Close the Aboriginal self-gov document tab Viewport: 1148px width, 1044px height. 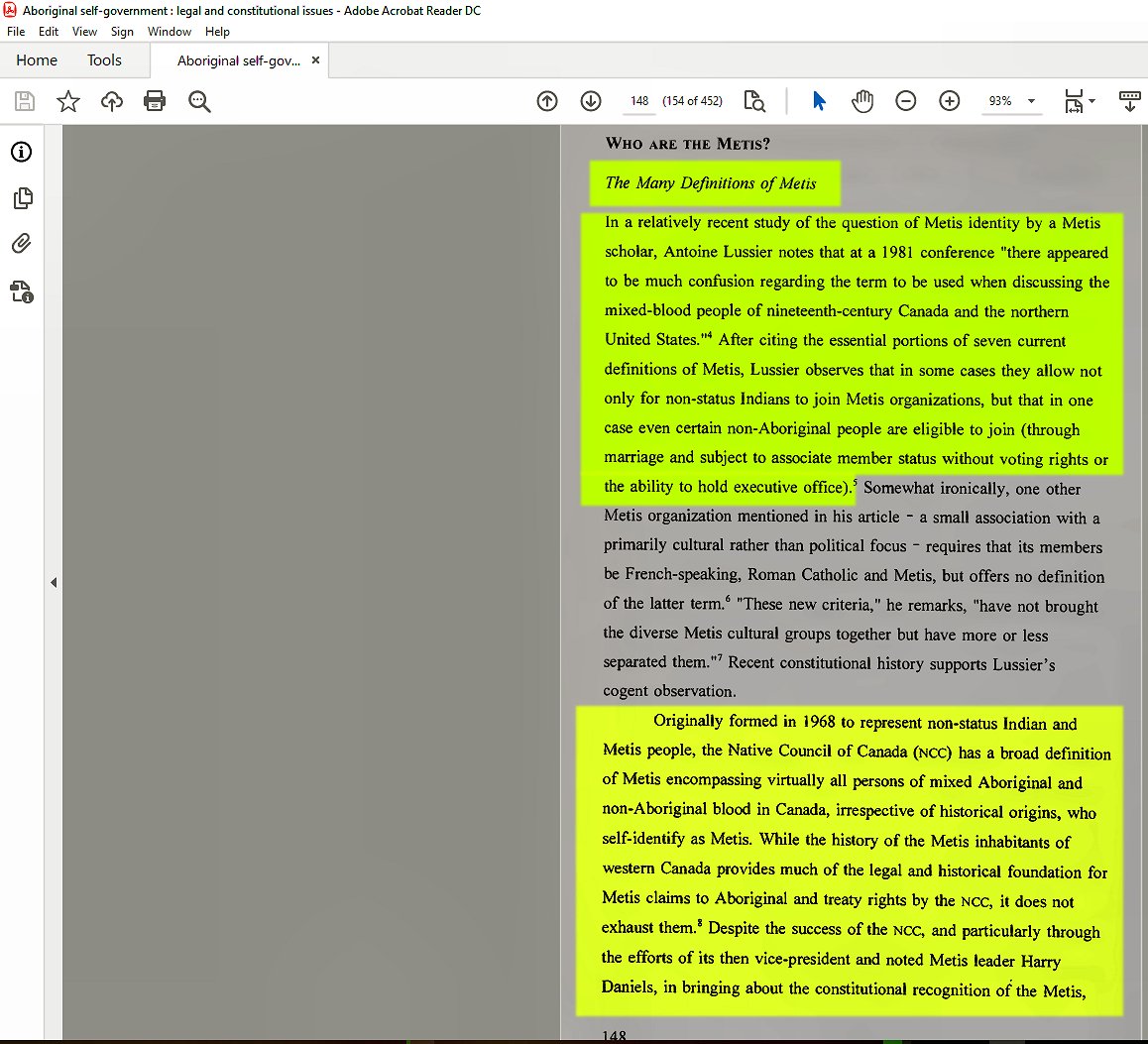pyautogui.click(x=315, y=60)
